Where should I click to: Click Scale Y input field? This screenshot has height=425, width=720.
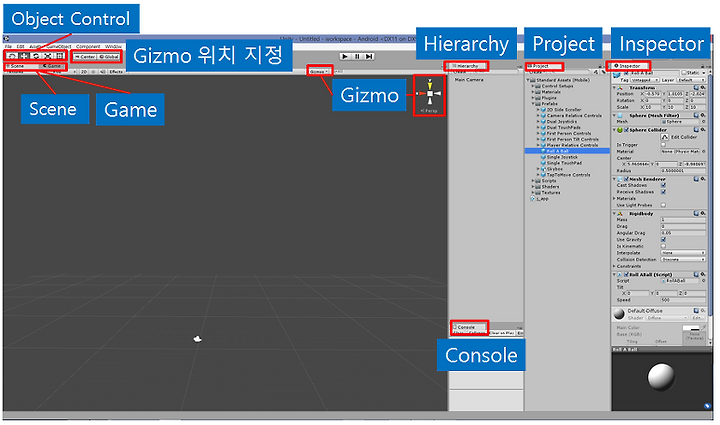click(675, 107)
